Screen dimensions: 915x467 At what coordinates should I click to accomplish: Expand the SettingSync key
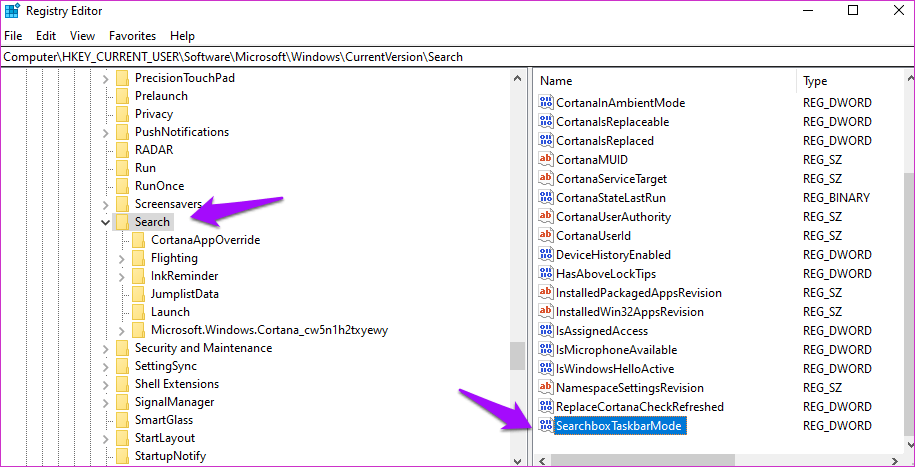point(106,366)
